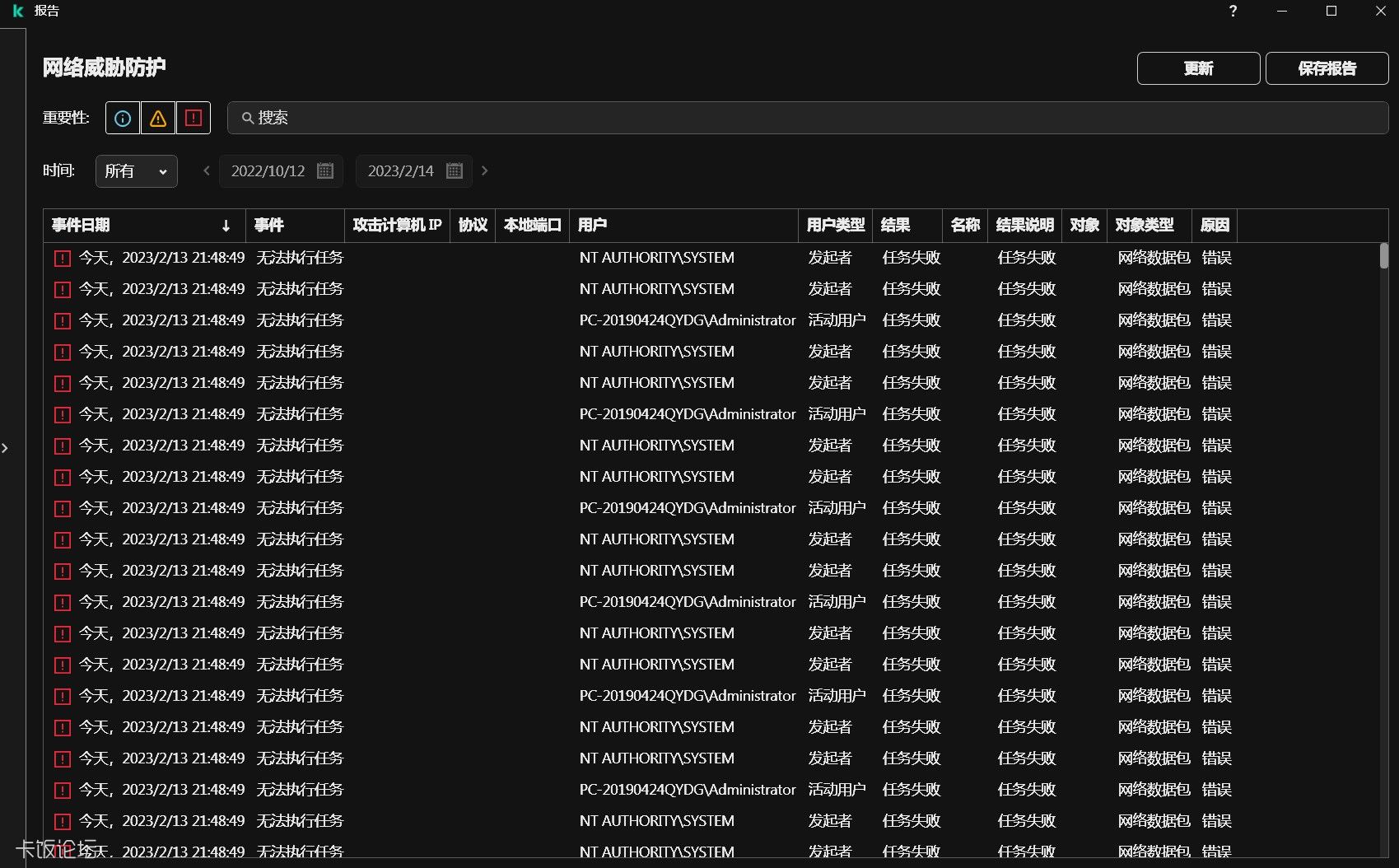Click the search field
This screenshot has height=868, width=1399.
[808, 118]
